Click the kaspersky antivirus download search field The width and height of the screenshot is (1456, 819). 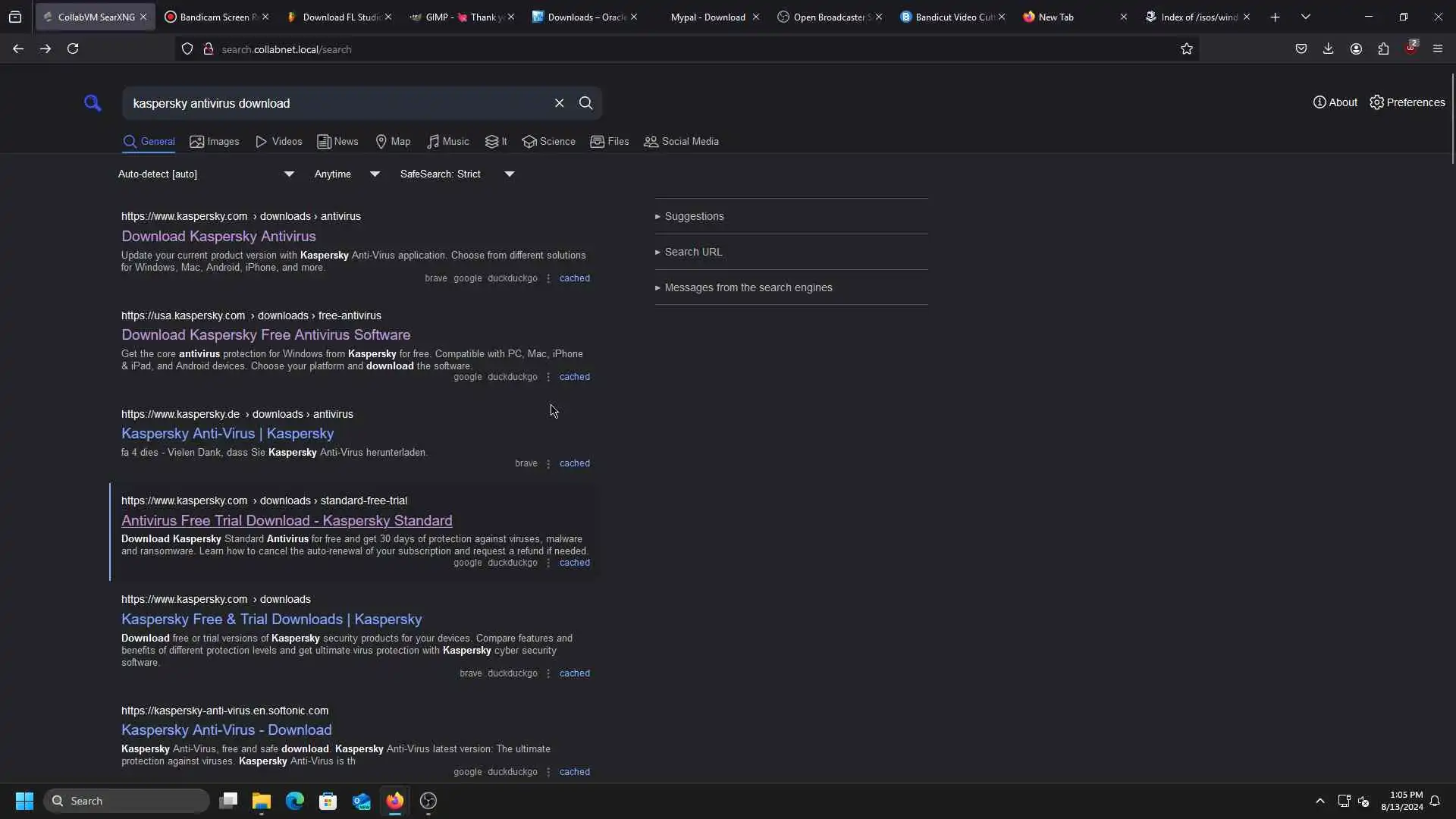click(x=334, y=103)
